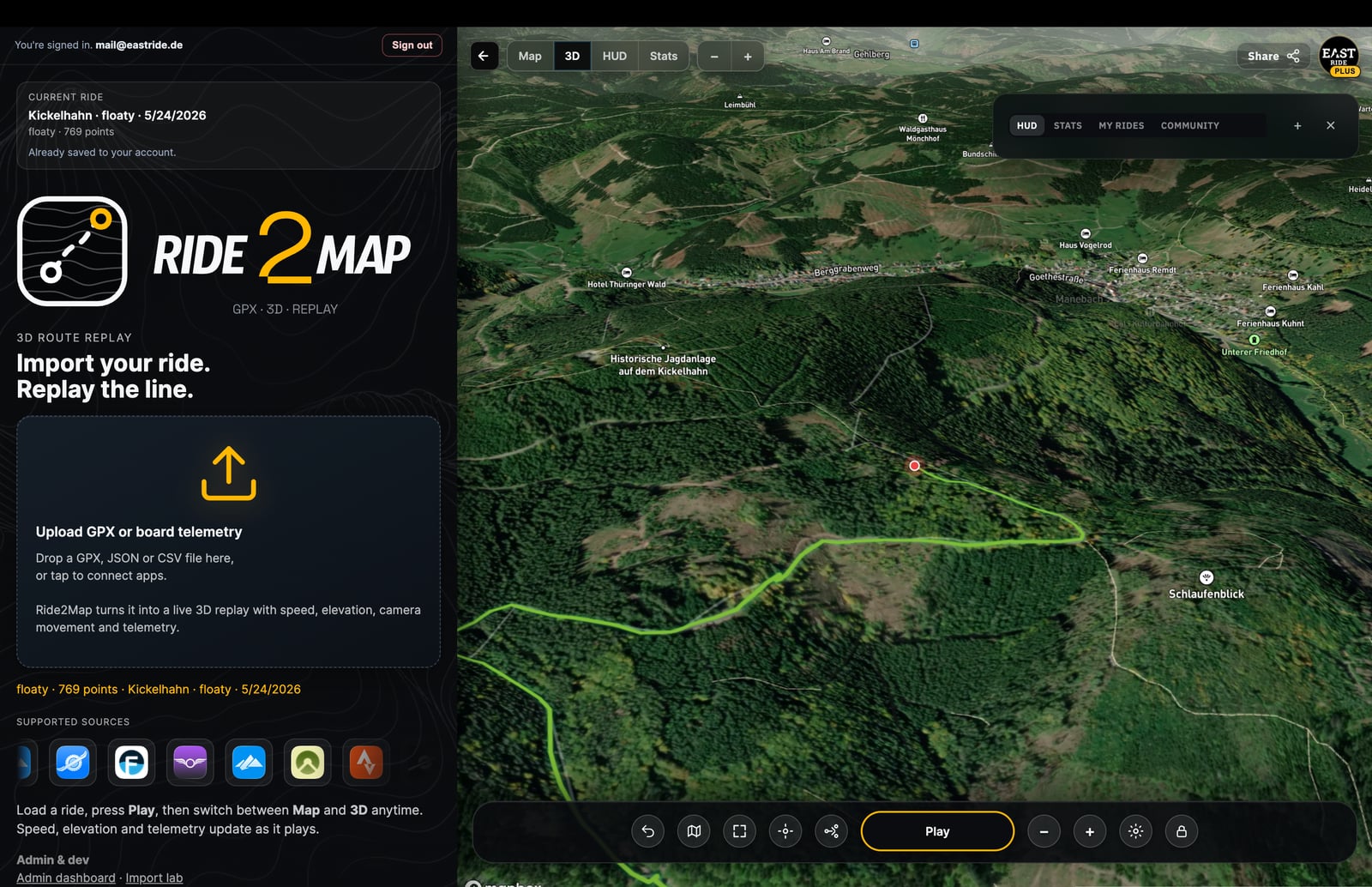Select the partially hidden blue source app icon
The image size is (1372, 887).
pos(24,762)
